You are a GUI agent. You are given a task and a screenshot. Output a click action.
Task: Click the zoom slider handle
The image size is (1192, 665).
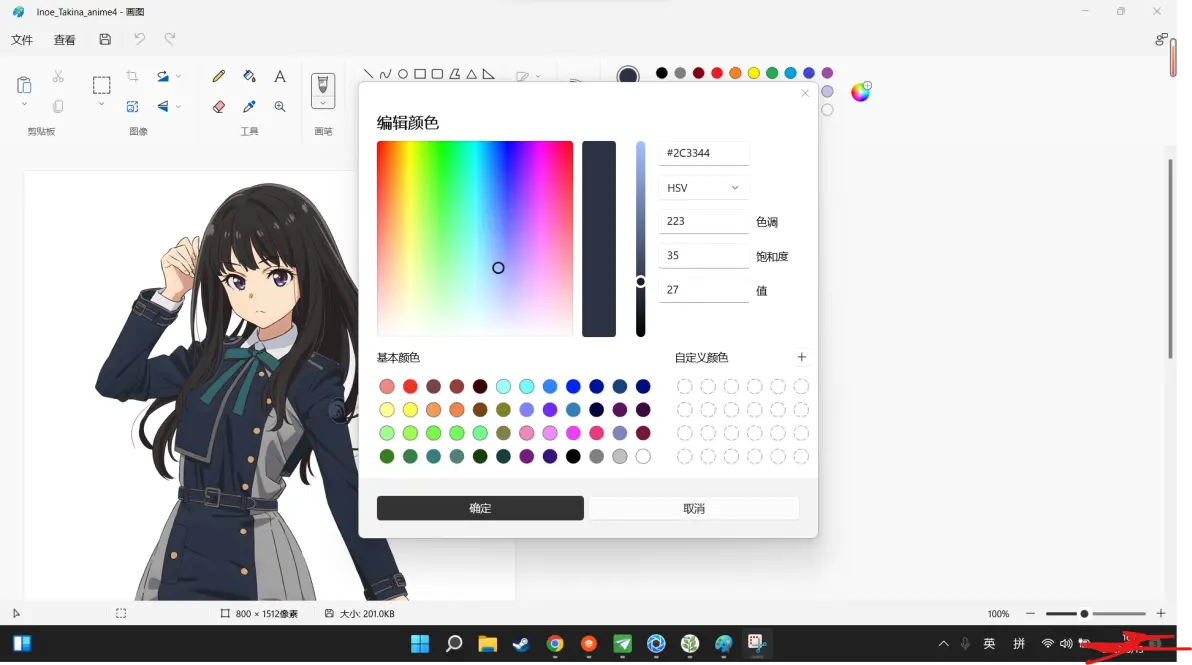point(1084,613)
